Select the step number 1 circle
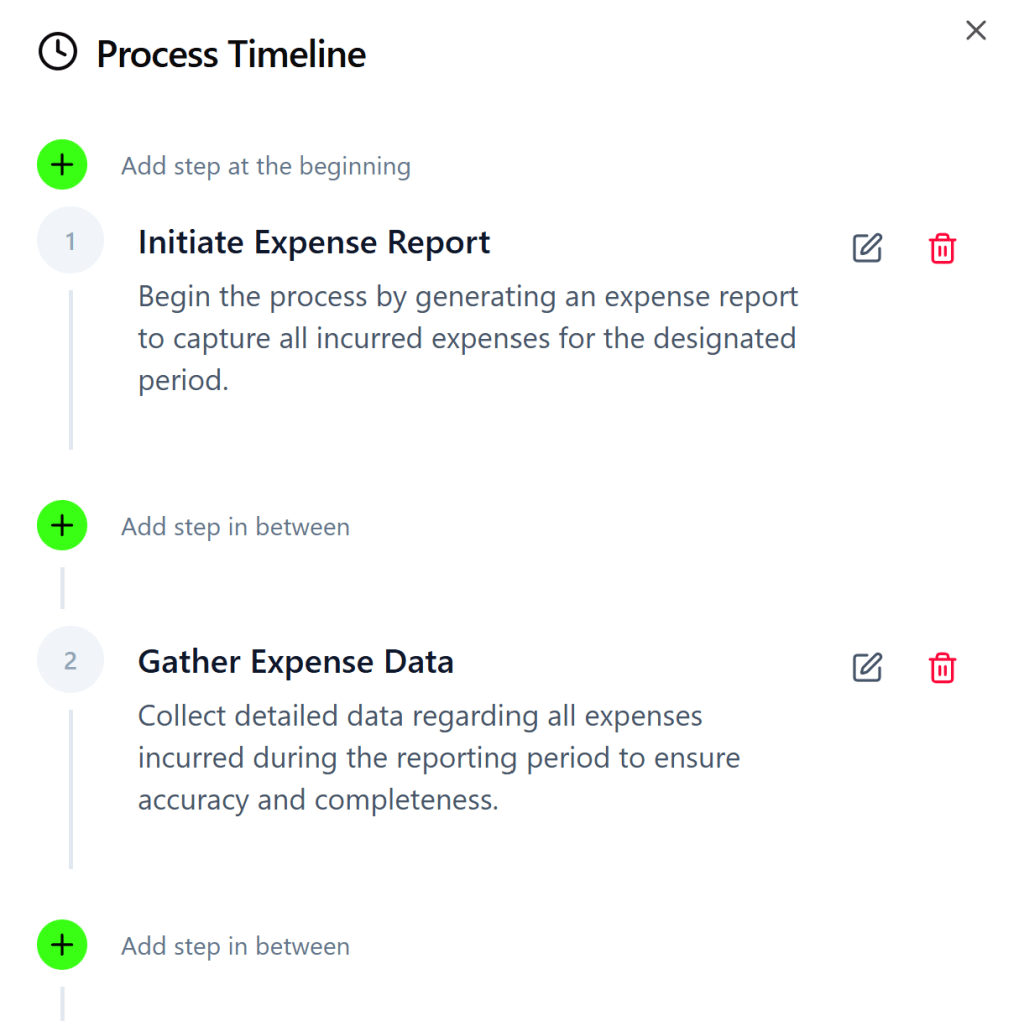This screenshot has width=1024, height=1021. pyautogui.click(x=70, y=241)
